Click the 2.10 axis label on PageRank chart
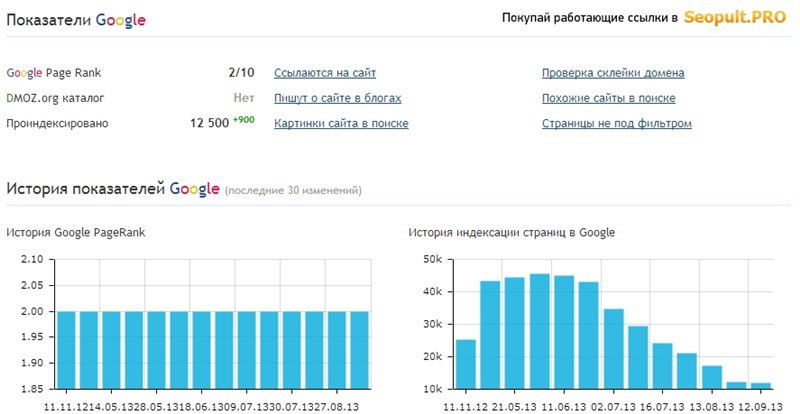The image size is (800, 414). point(34,260)
